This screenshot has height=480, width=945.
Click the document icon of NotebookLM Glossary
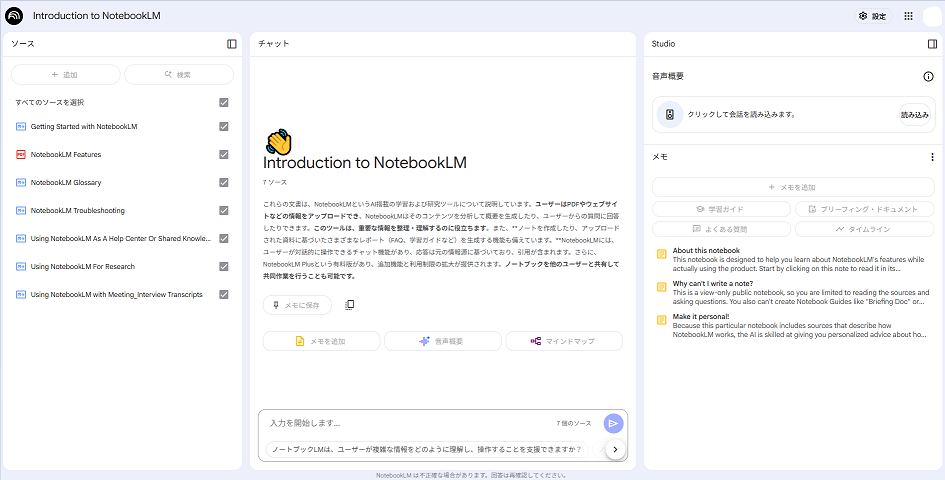21,182
